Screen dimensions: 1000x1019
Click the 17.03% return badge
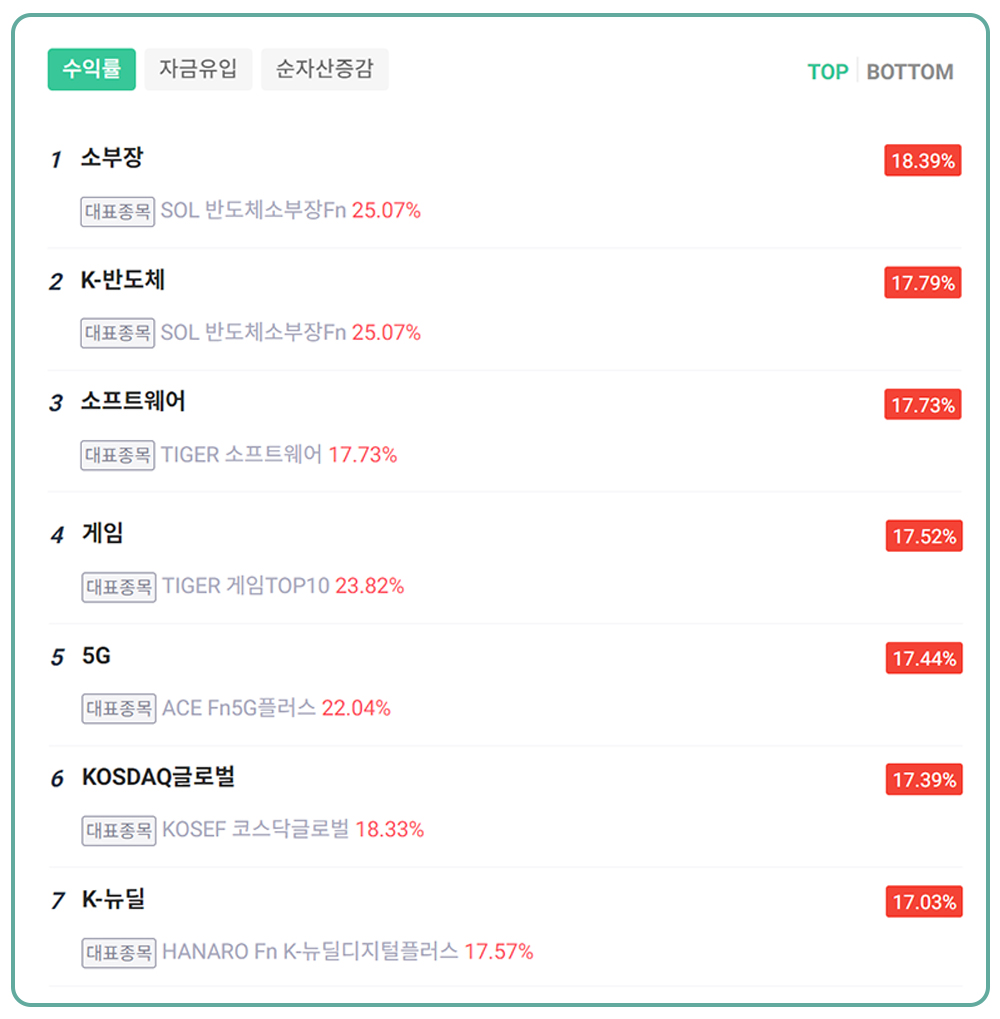click(924, 902)
